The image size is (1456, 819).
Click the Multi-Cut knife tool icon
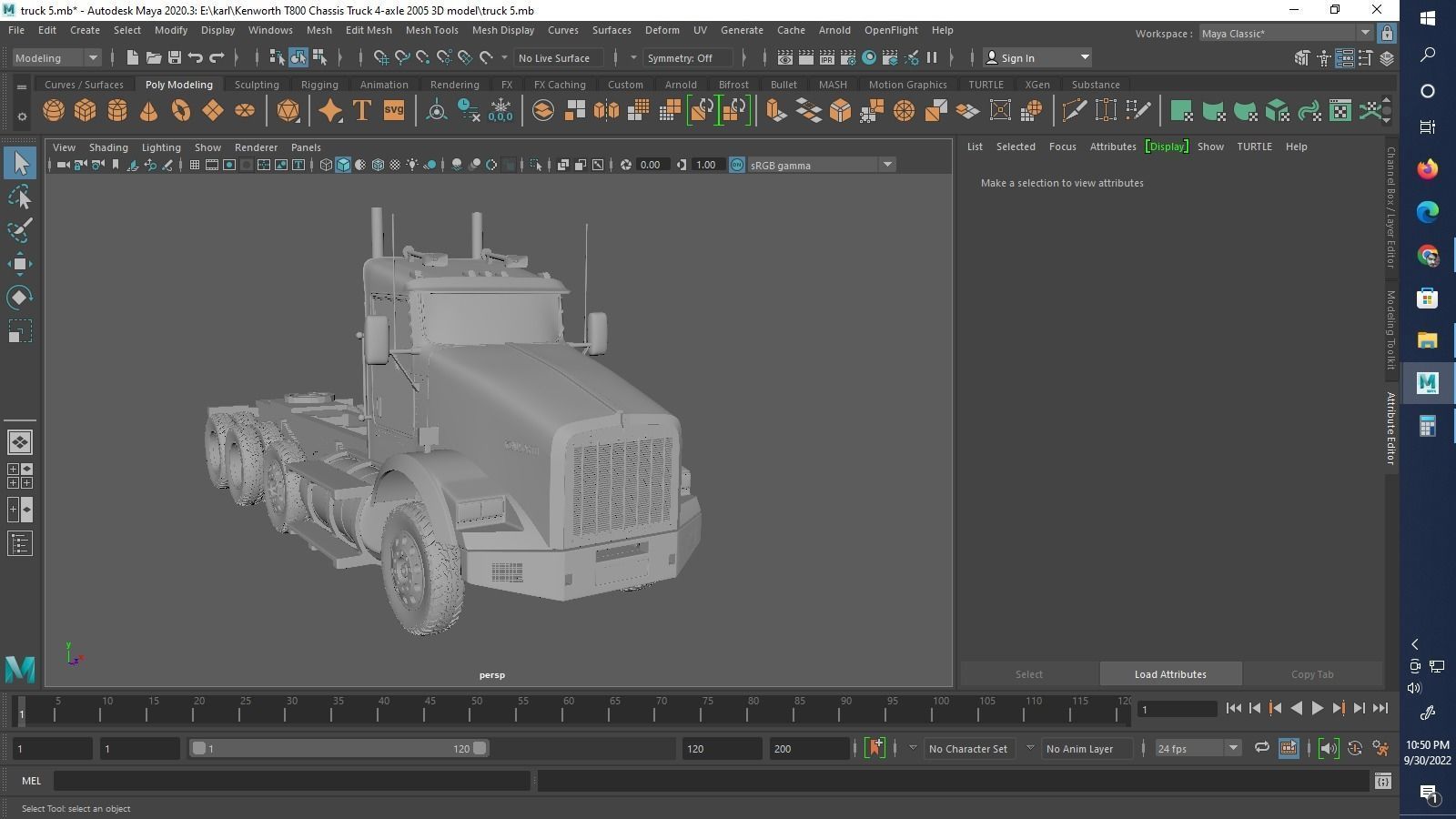pos(1074,111)
